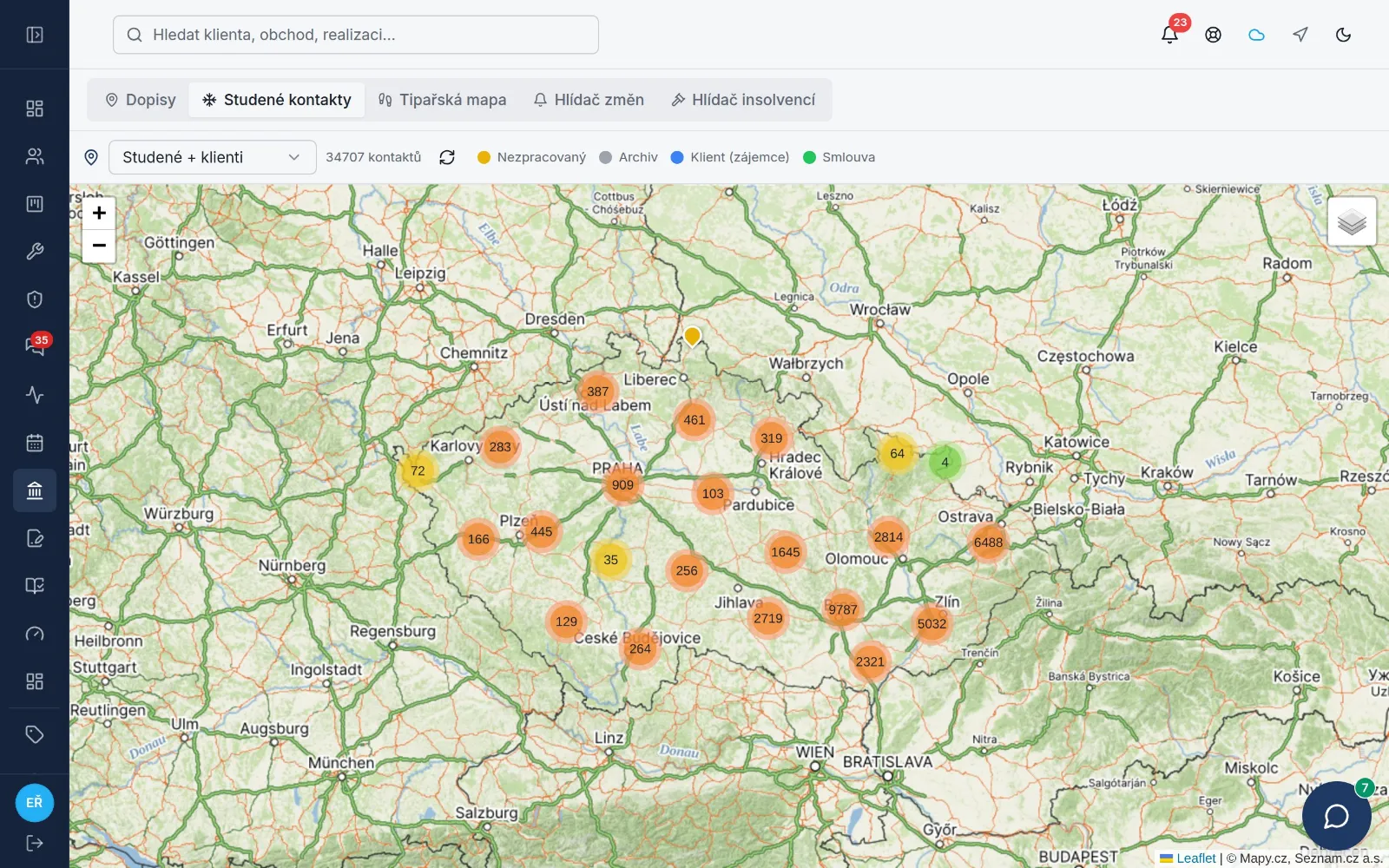Open the Hlídač insolvencí tab
This screenshot has width=1389, height=868.
point(744,100)
